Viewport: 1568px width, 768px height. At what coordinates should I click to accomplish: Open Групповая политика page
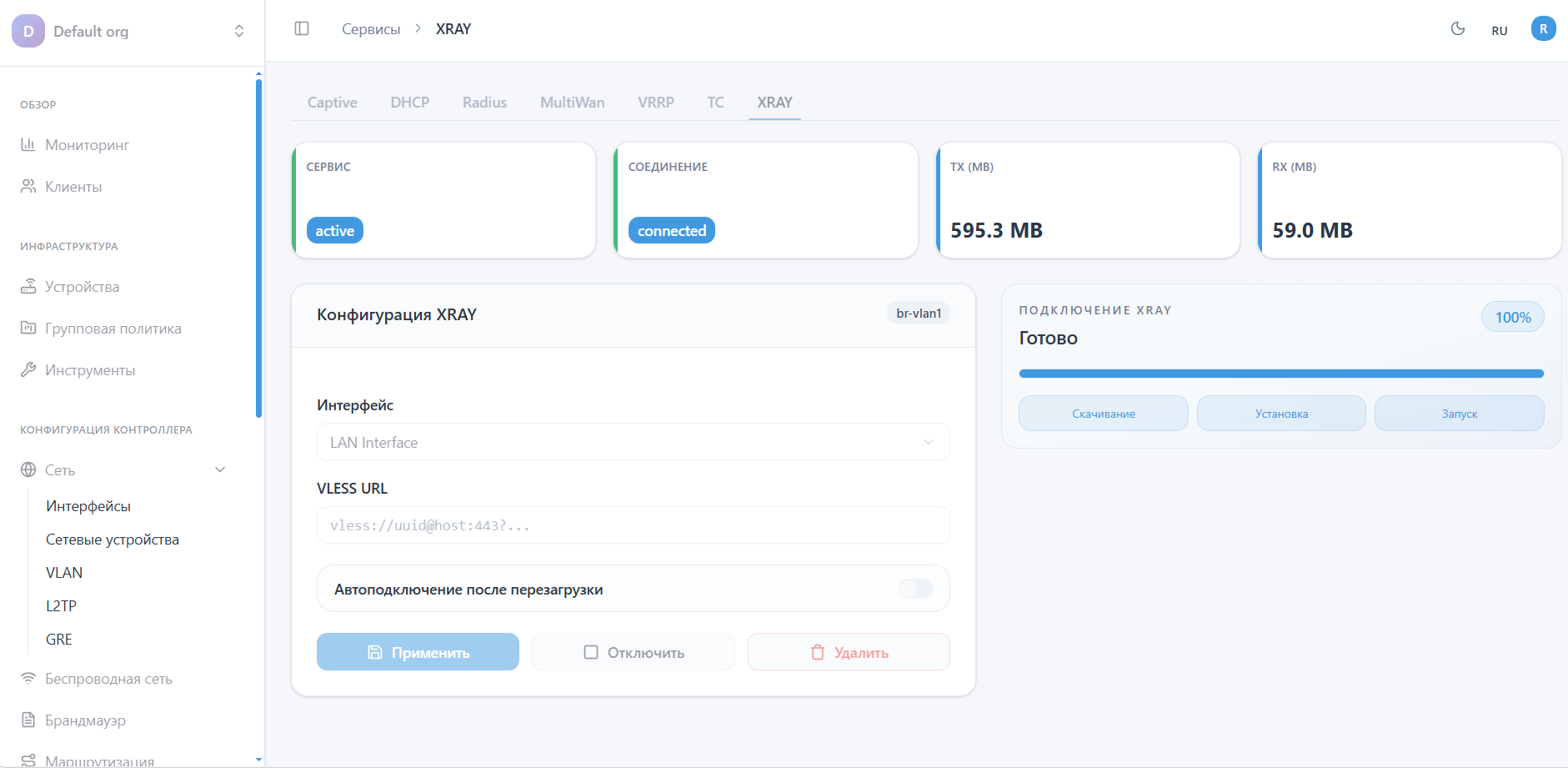click(113, 329)
